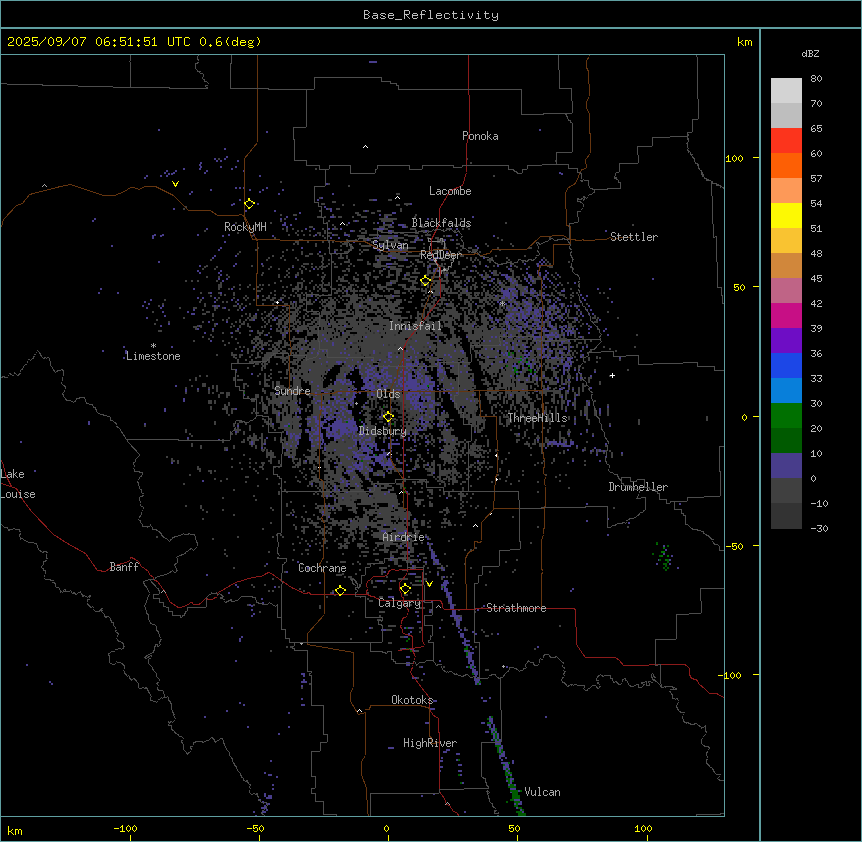Select the red 65 dBZ legend color
The image size is (862, 842).
coord(786,140)
